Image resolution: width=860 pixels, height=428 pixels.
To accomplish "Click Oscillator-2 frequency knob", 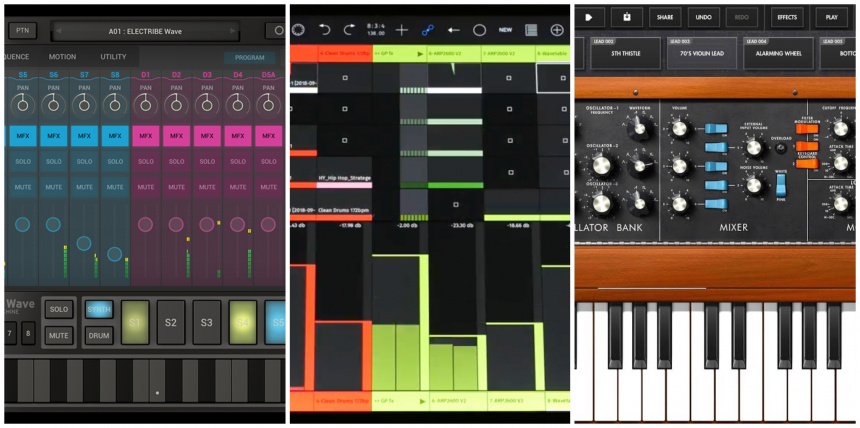I will click(601, 165).
